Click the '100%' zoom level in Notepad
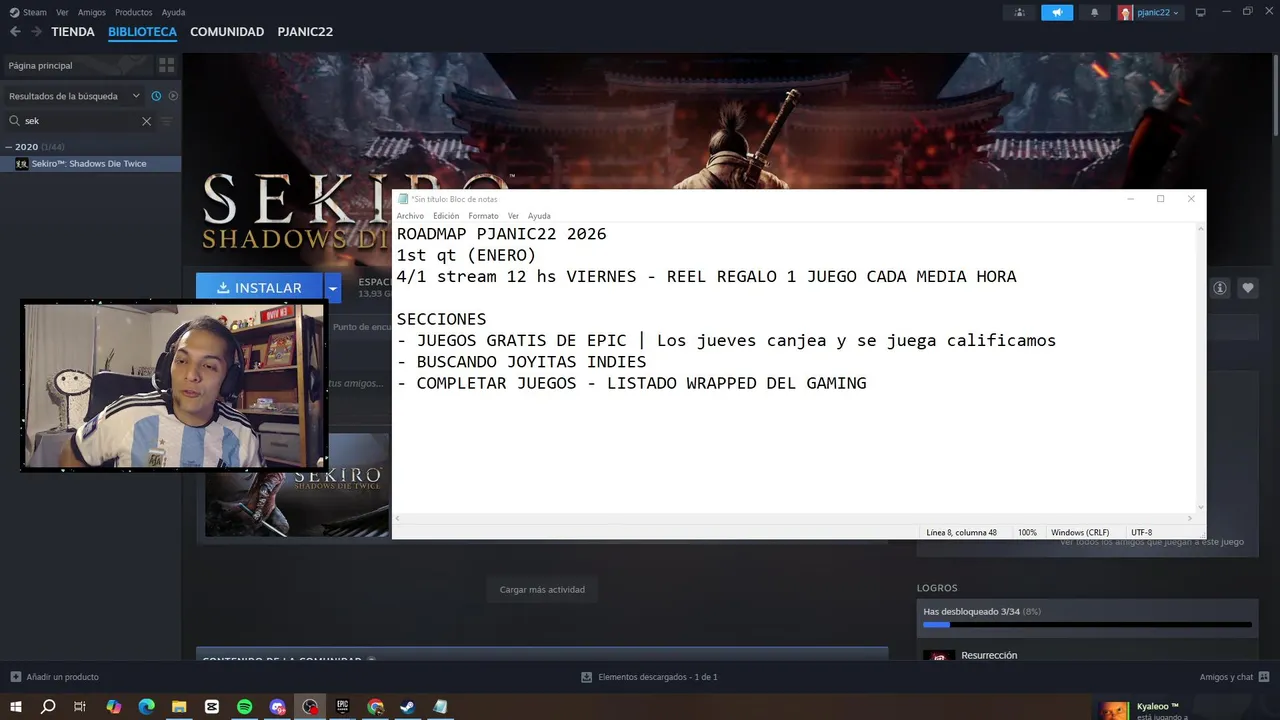 pyautogui.click(x=1027, y=533)
